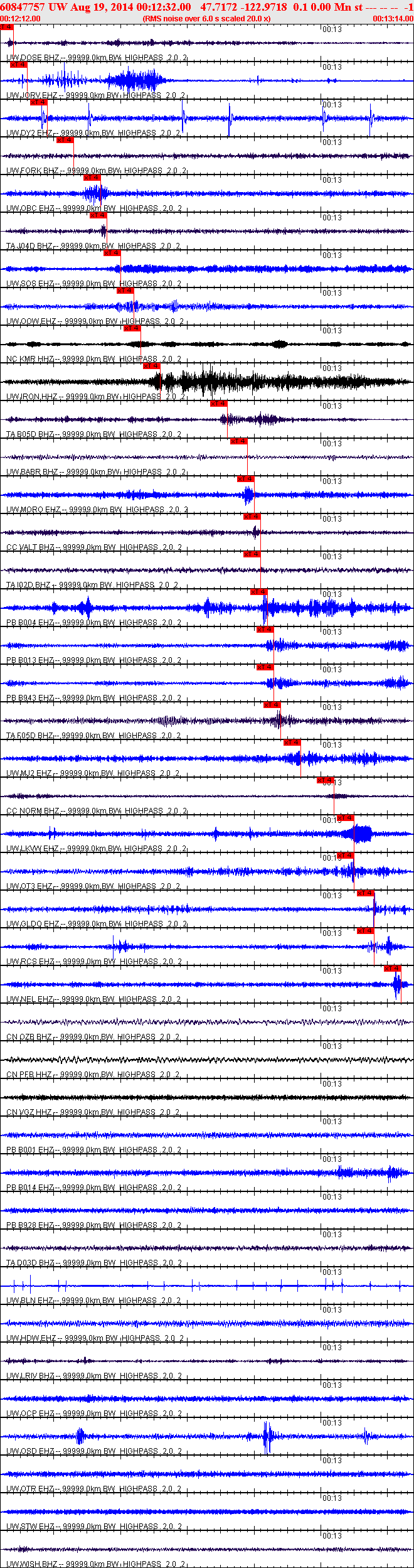
Task: Select the event ID 60847757 in header
Action: (23, 7)
